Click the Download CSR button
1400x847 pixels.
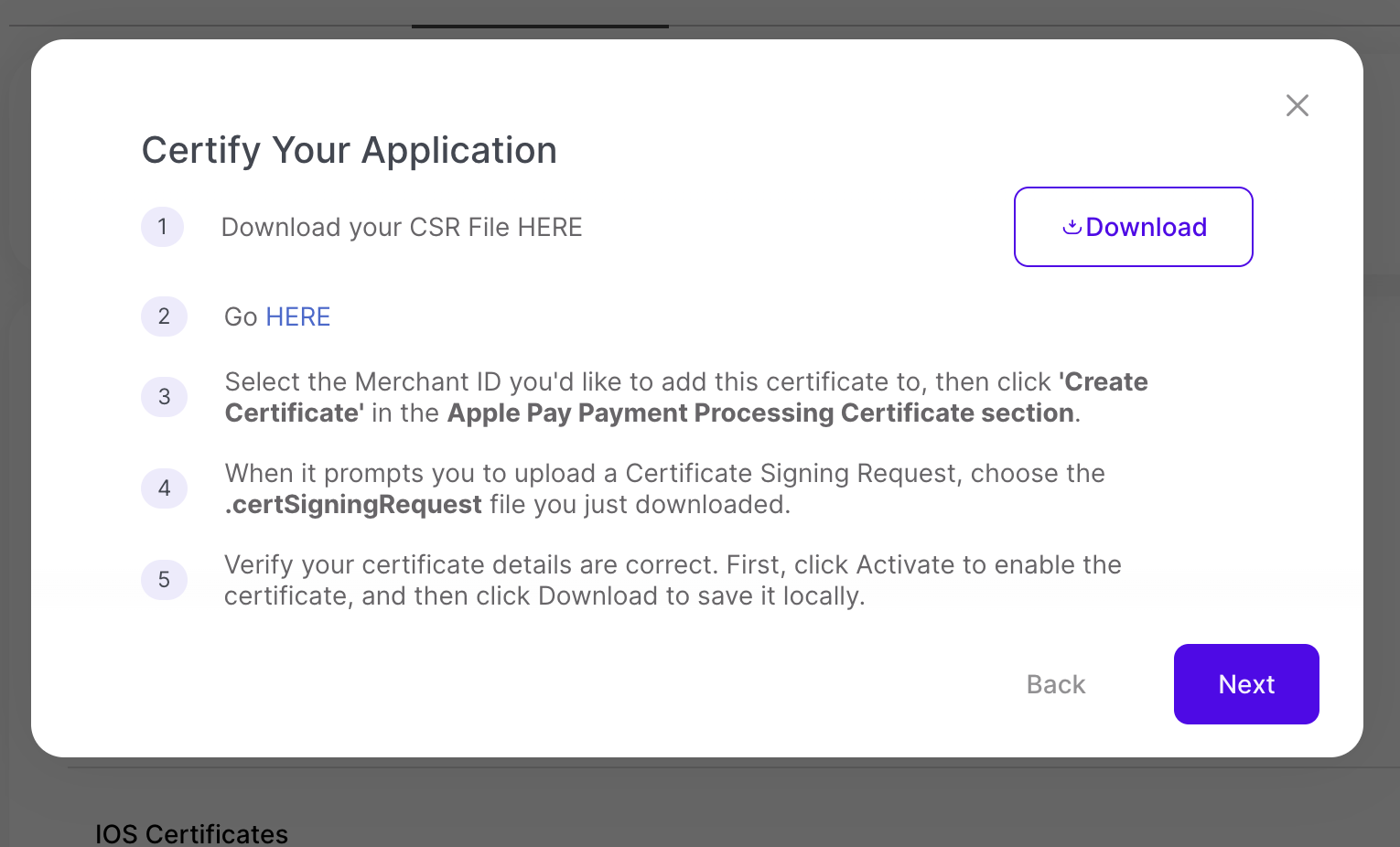1133,227
